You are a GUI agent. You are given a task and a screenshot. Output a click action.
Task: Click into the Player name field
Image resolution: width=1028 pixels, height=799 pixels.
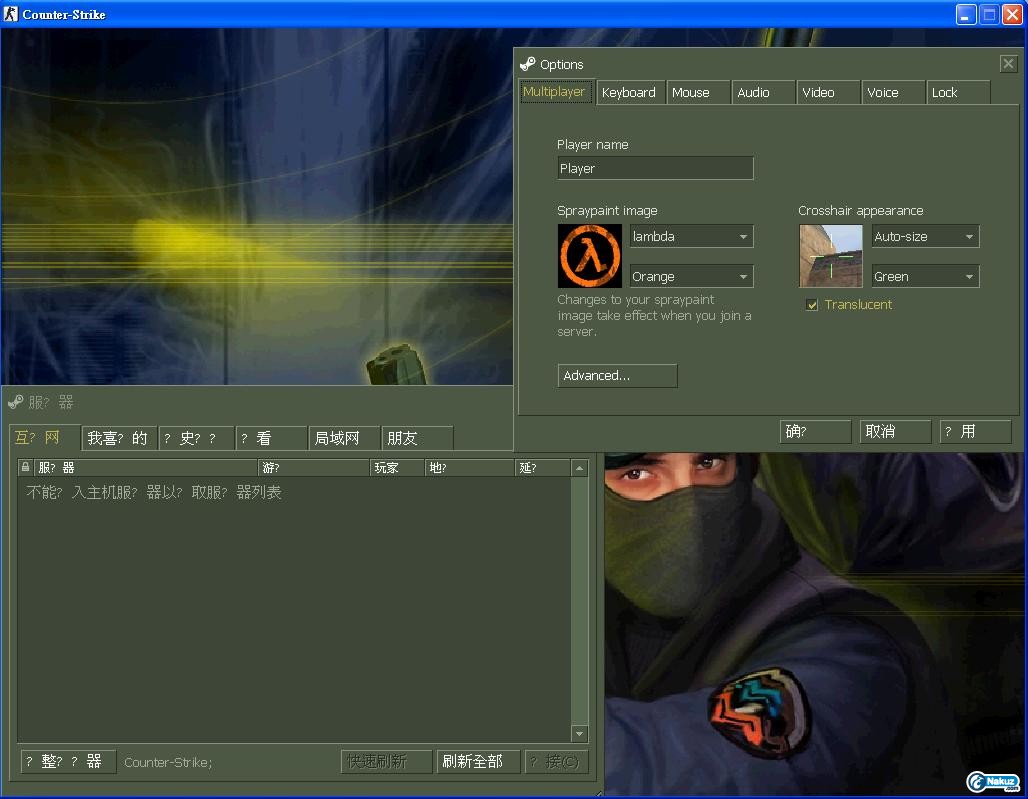coord(655,169)
